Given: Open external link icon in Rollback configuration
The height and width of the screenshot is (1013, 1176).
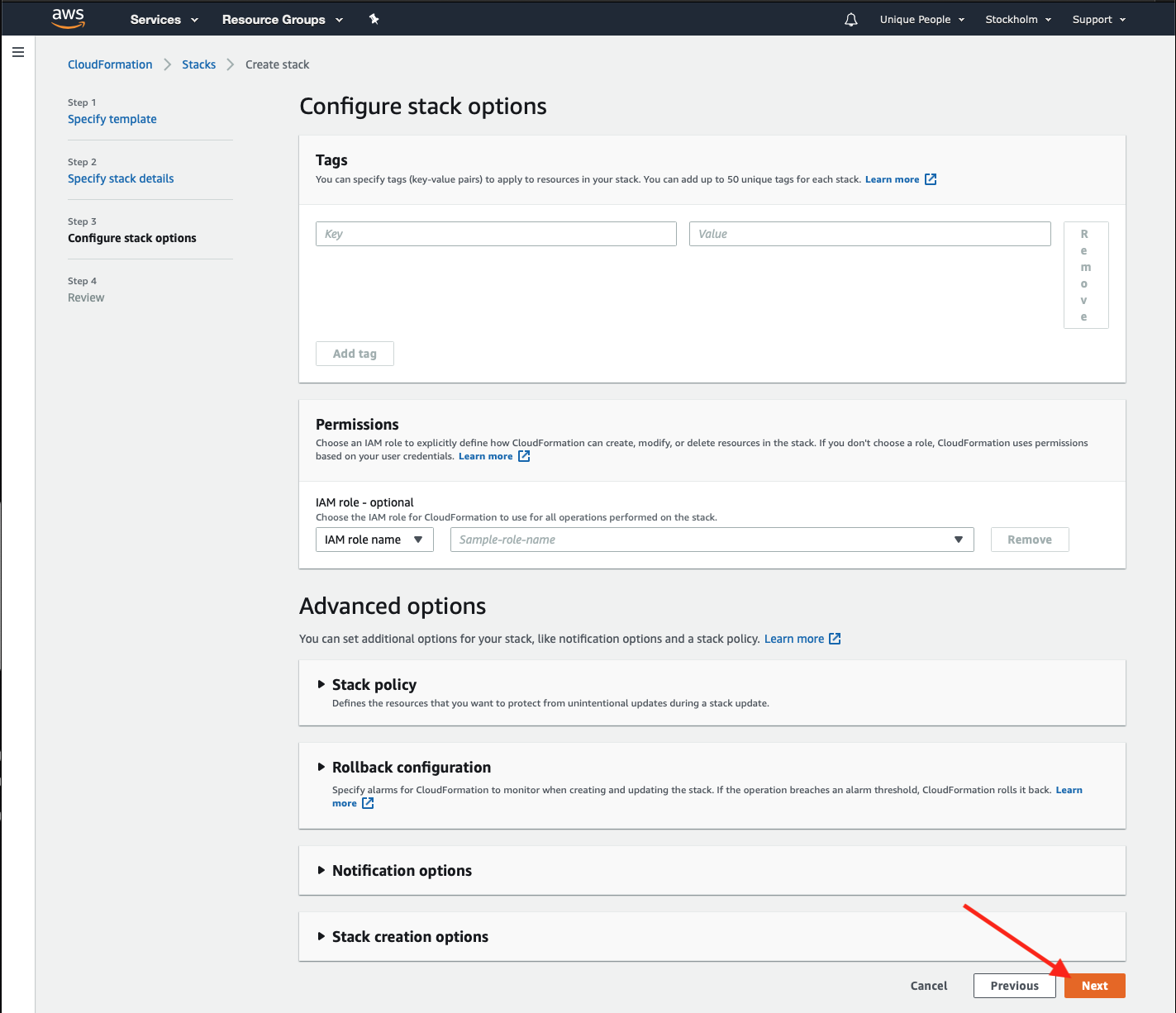Looking at the screenshot, I should click(368, 803).
